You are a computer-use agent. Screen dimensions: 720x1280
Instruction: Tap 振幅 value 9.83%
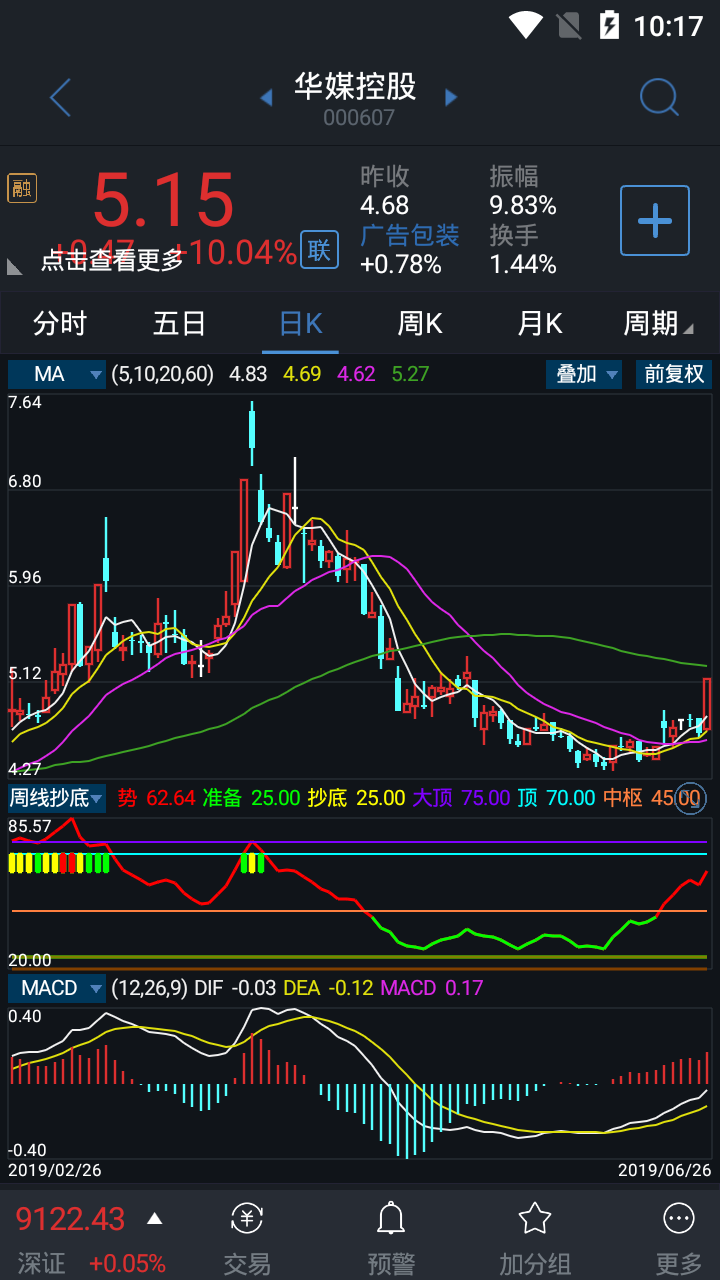pyautogui.click(x=523, y=206)
